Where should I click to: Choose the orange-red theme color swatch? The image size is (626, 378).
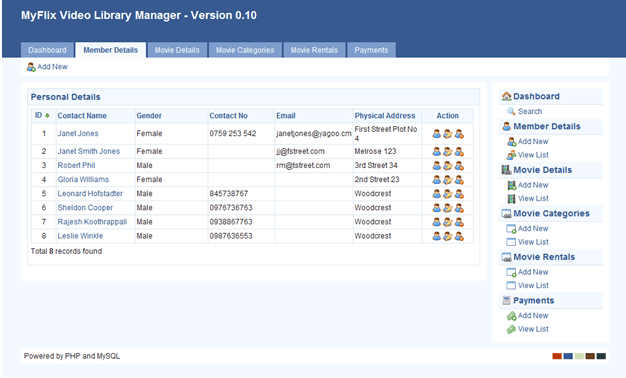[557, 356]
